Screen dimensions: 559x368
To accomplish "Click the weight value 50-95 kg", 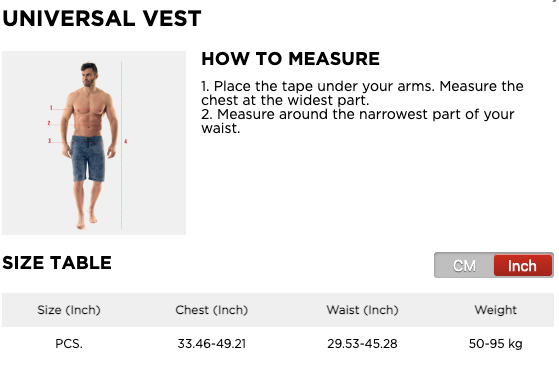I will 496,344.
